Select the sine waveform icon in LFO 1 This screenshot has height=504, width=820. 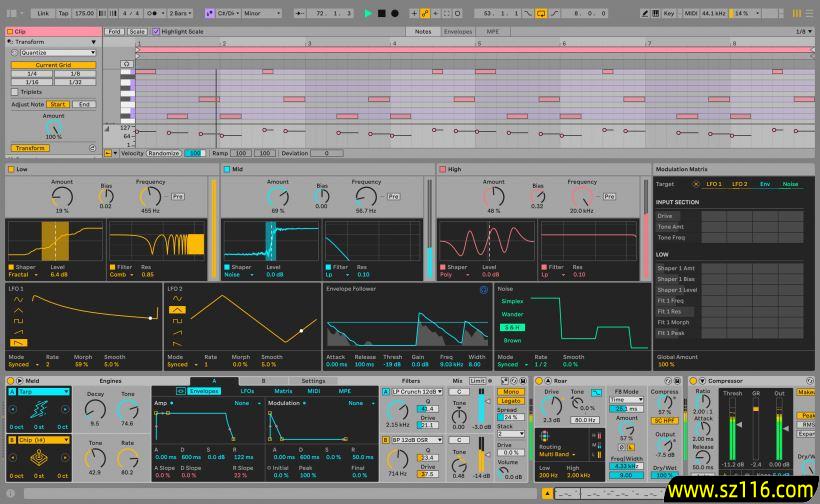tap(16, 299)
